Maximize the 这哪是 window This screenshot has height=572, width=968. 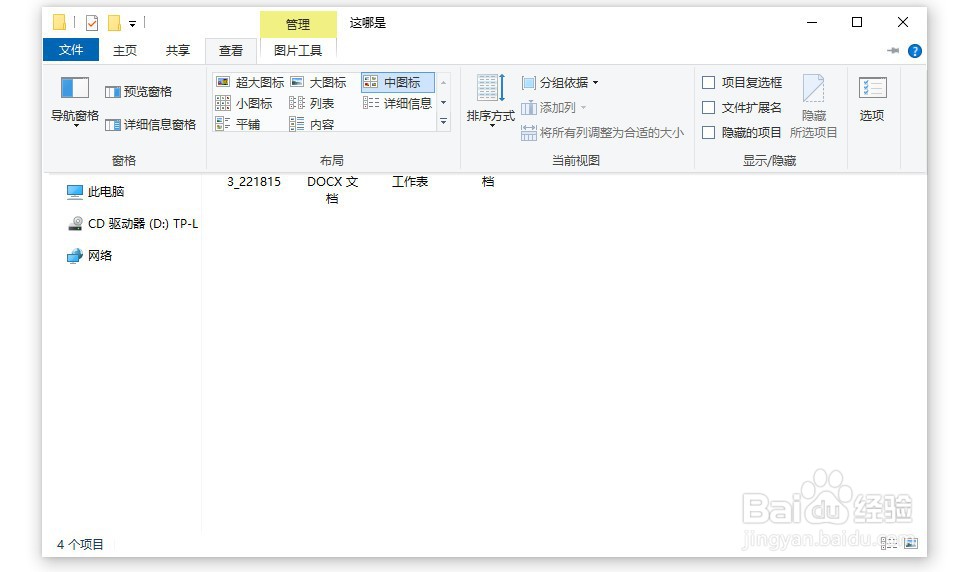pyautogui.click(x=857, y=23)
